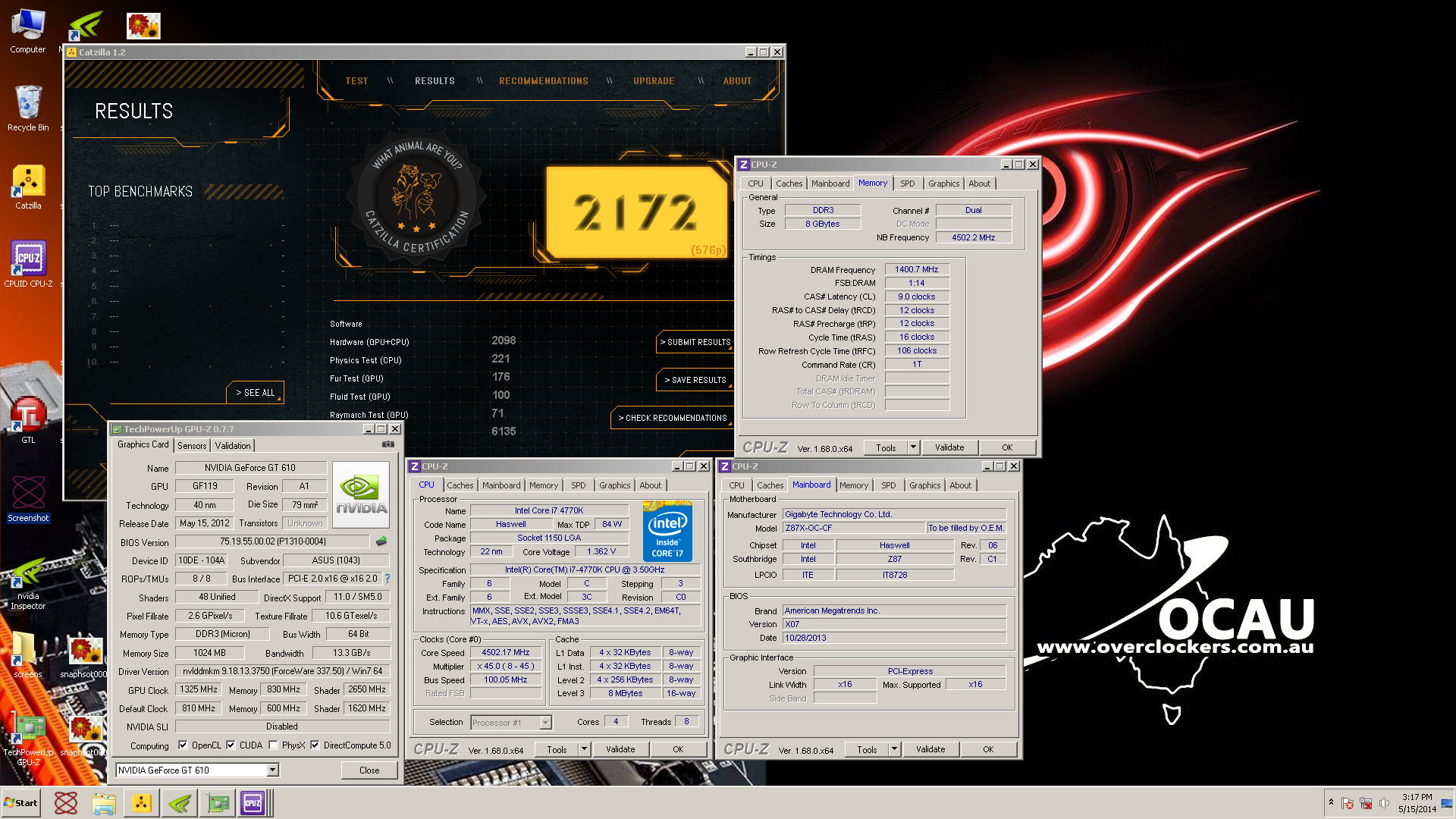Select the nvidia Inspector desktop shortcut
Image resolution: width=1456 pixels, height=819 pixels.
tap(28, 584)
